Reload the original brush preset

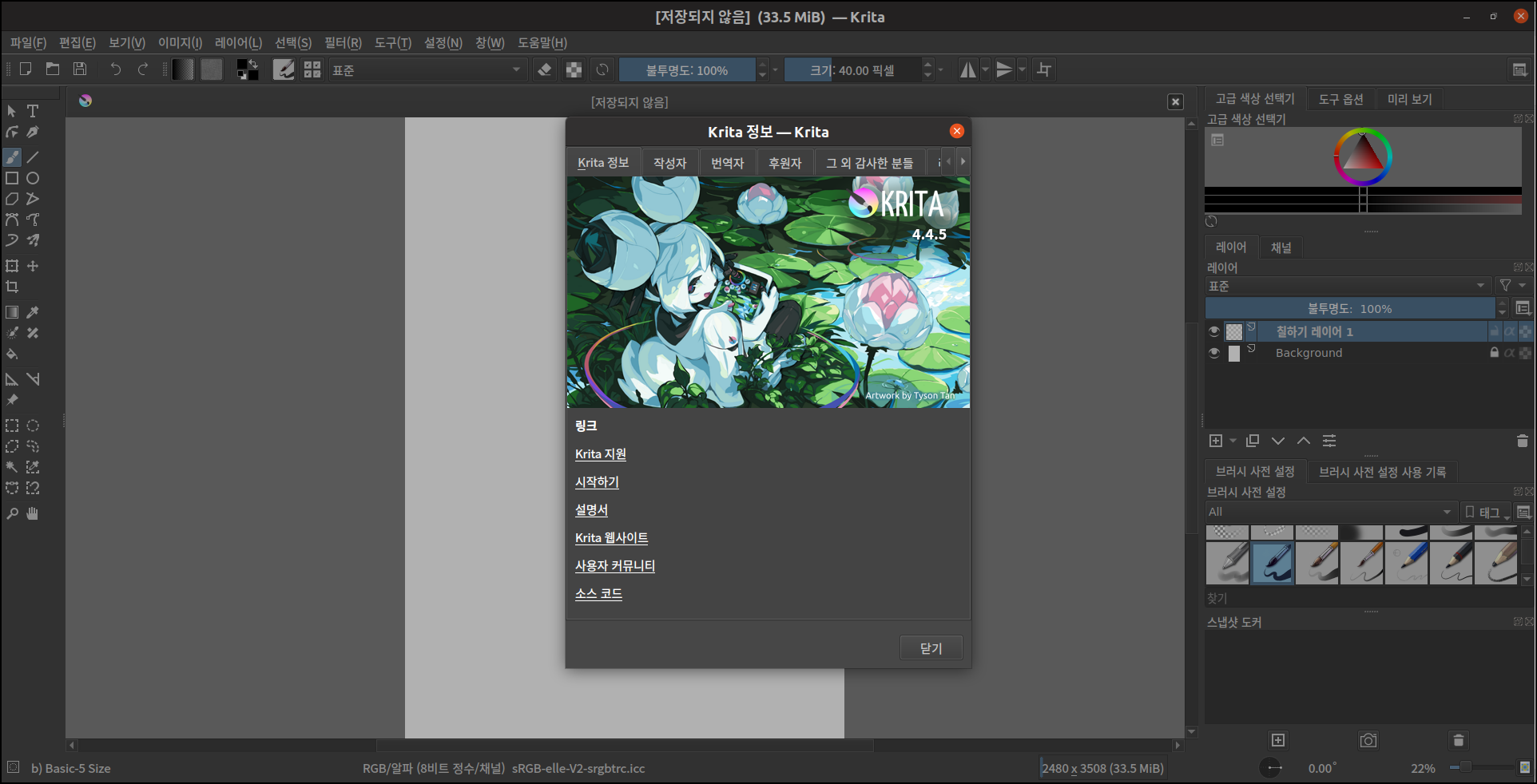click(602, 69)
